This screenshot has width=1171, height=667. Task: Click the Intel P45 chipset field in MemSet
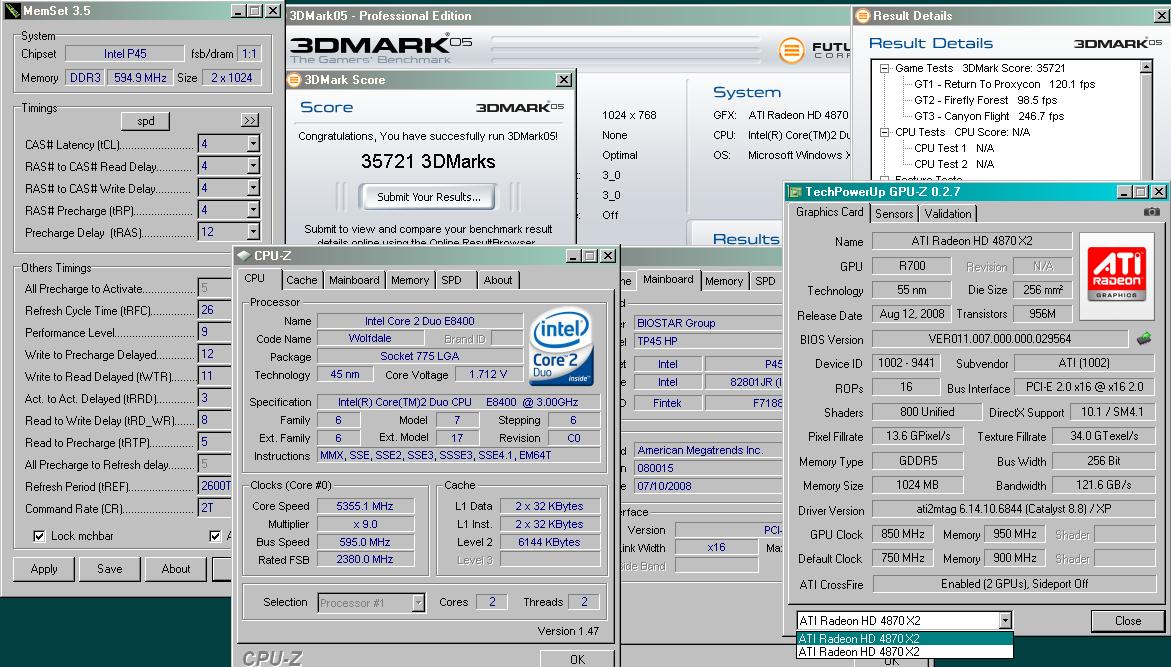pos(125,53)
